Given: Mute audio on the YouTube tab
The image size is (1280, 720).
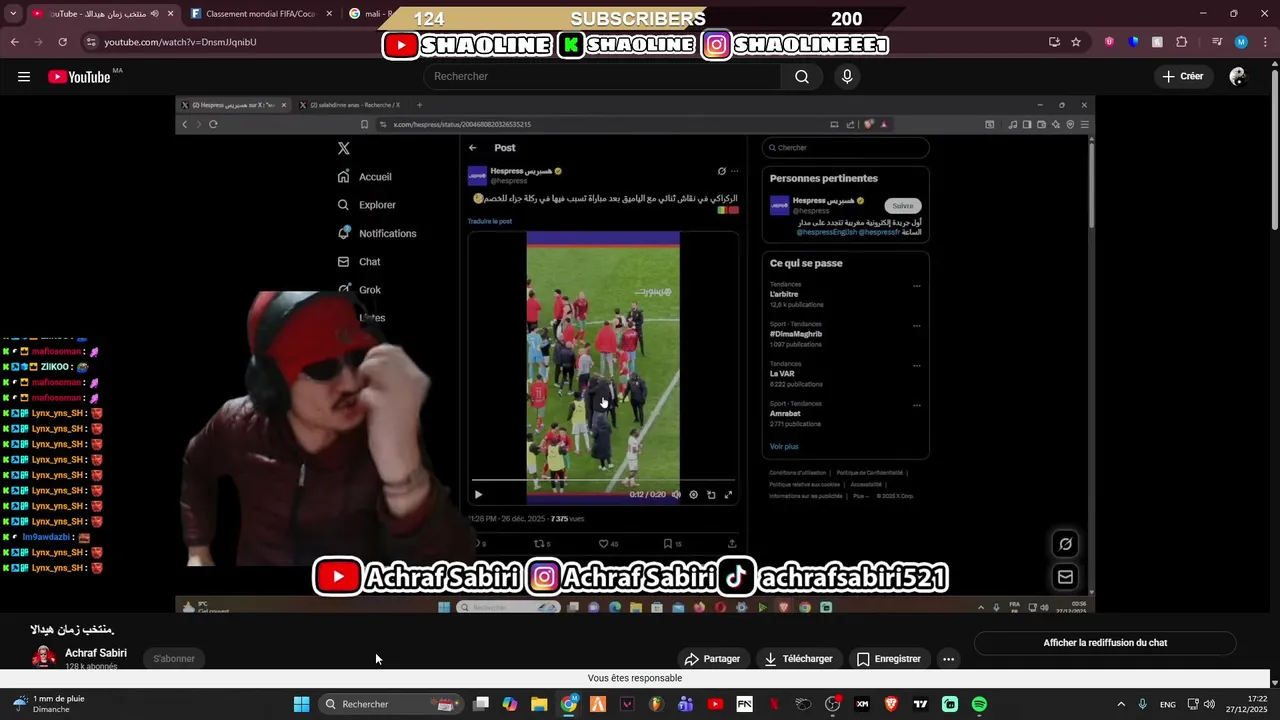Looking at the screenshot, I should (x=155, y=14).
